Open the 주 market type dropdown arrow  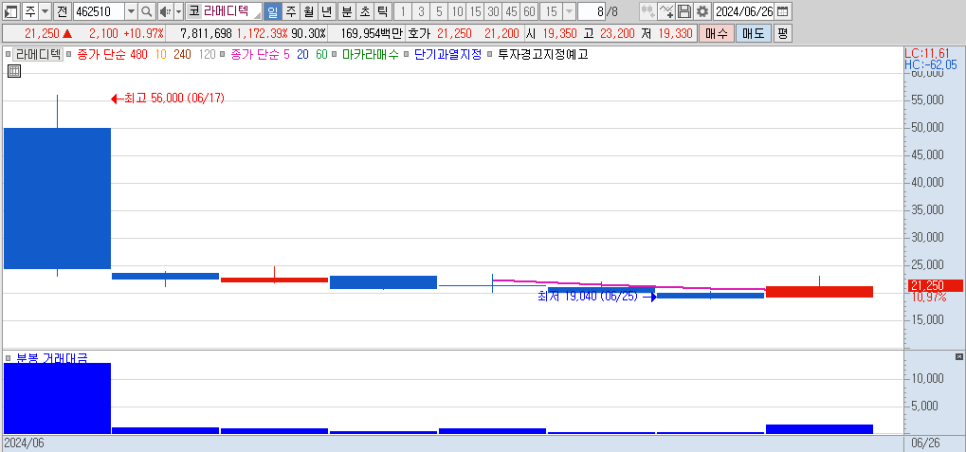click(45, 12)
